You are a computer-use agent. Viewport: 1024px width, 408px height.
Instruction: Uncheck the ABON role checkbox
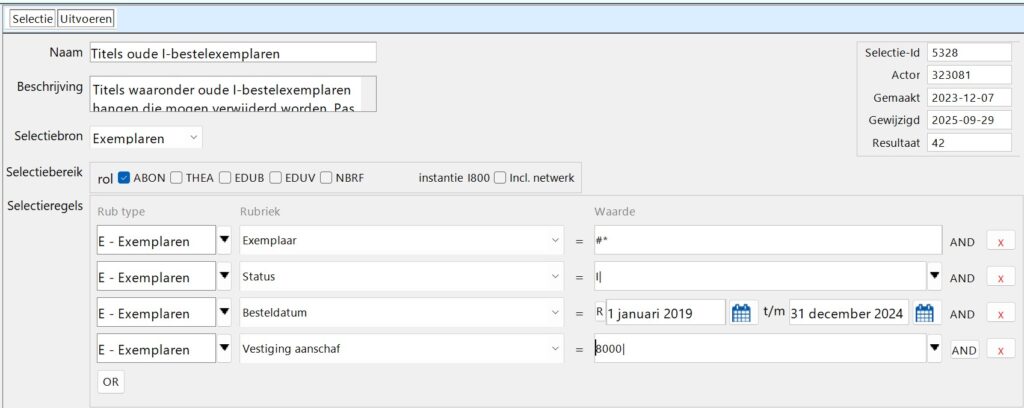[124, 179]
